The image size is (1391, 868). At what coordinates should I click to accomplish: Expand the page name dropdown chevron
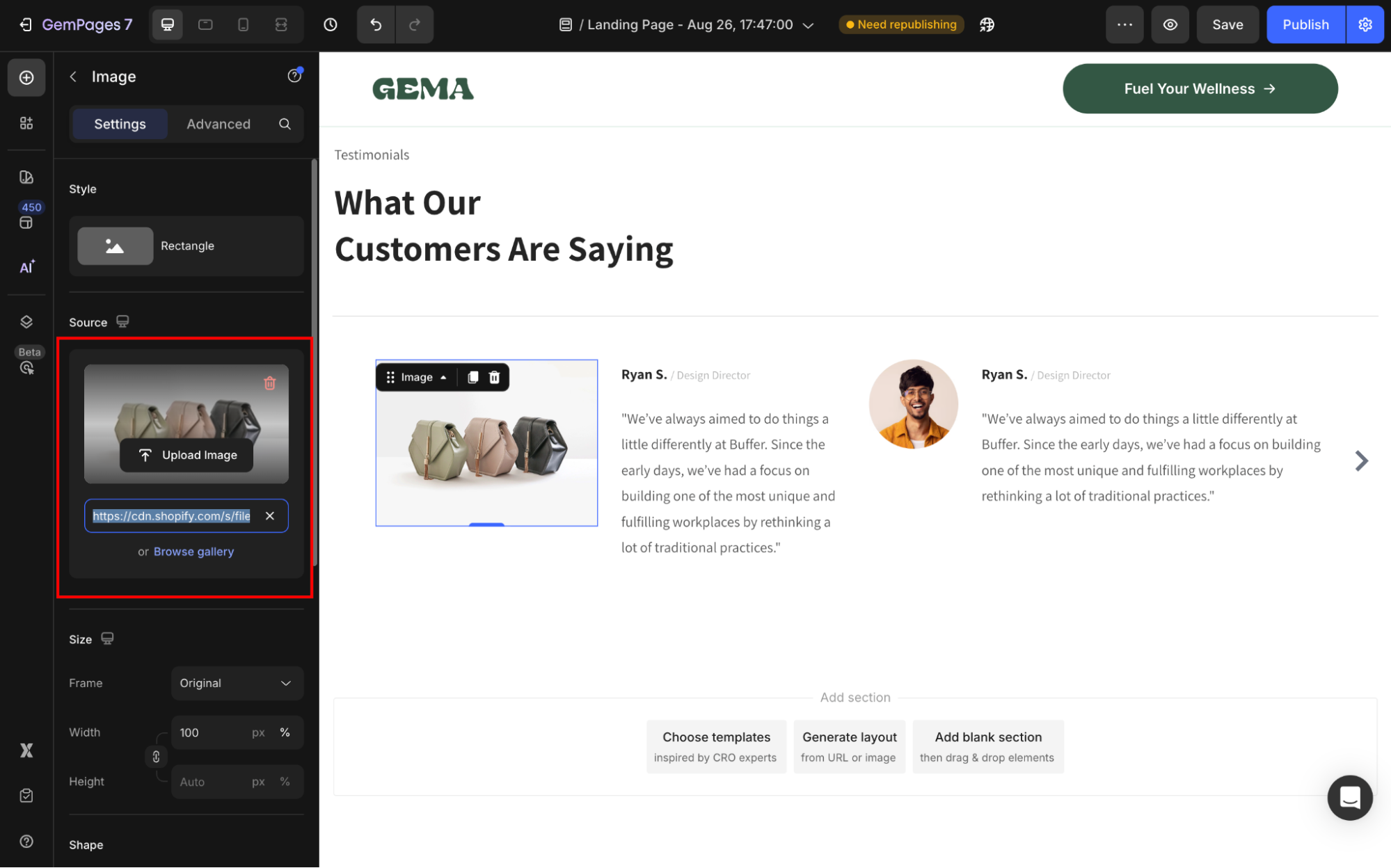808,25
